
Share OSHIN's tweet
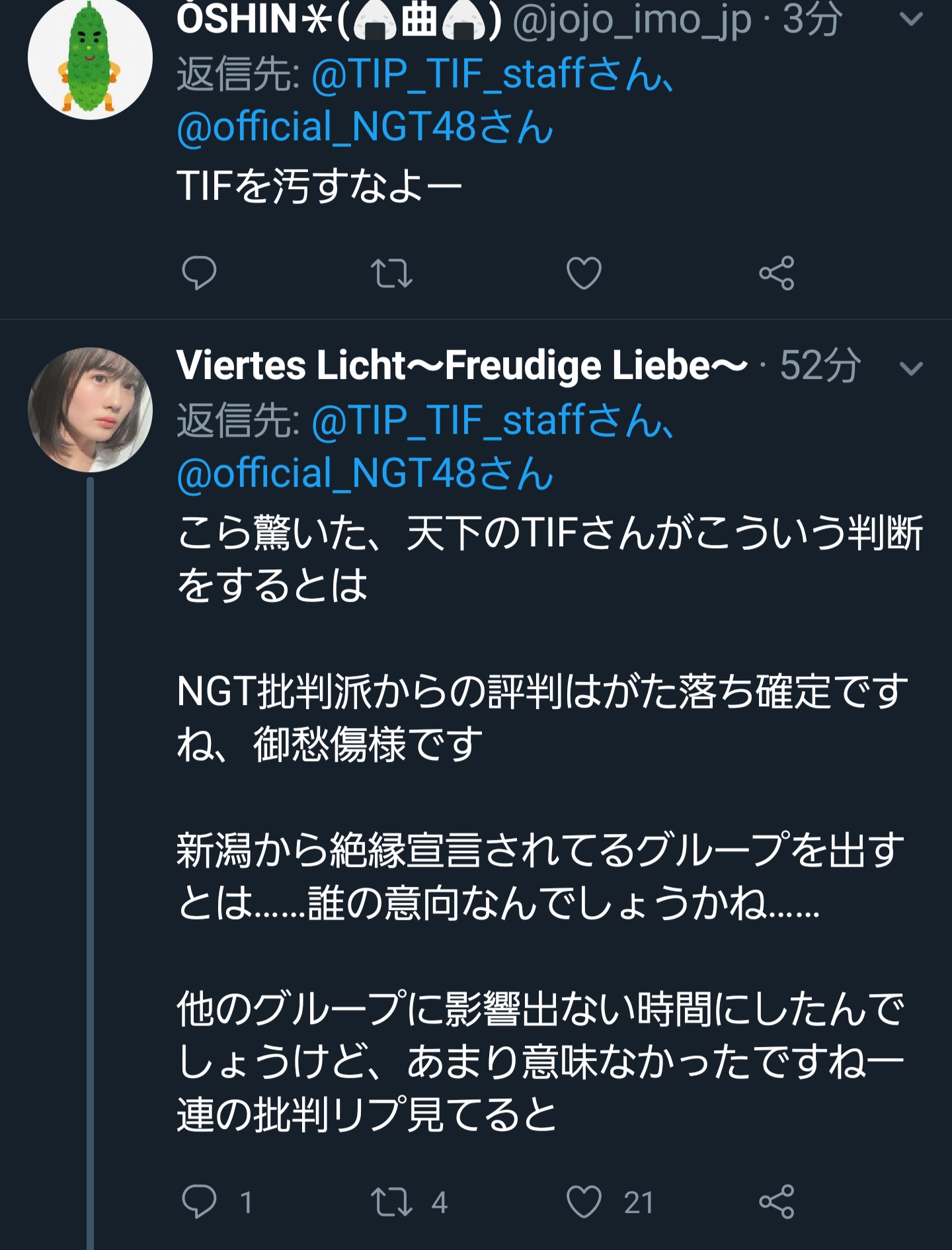[x=776, y=273]
